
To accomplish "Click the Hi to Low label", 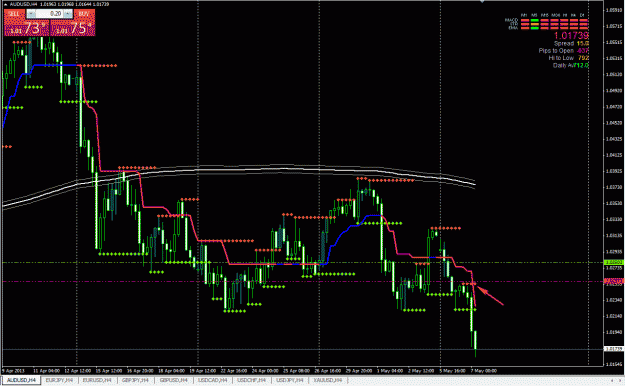I will click(561, 58).
